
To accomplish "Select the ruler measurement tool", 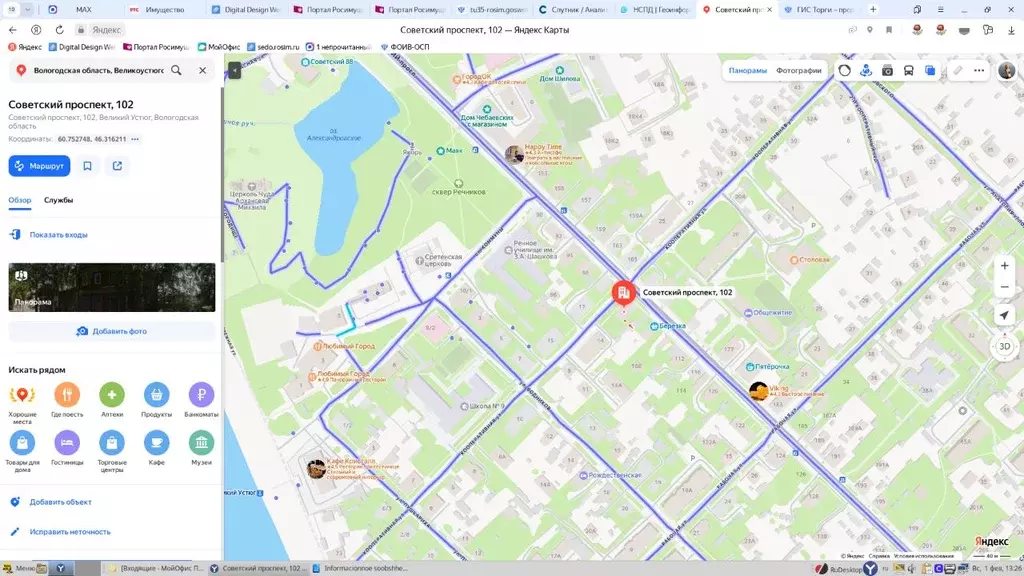I will coord(957,71).
